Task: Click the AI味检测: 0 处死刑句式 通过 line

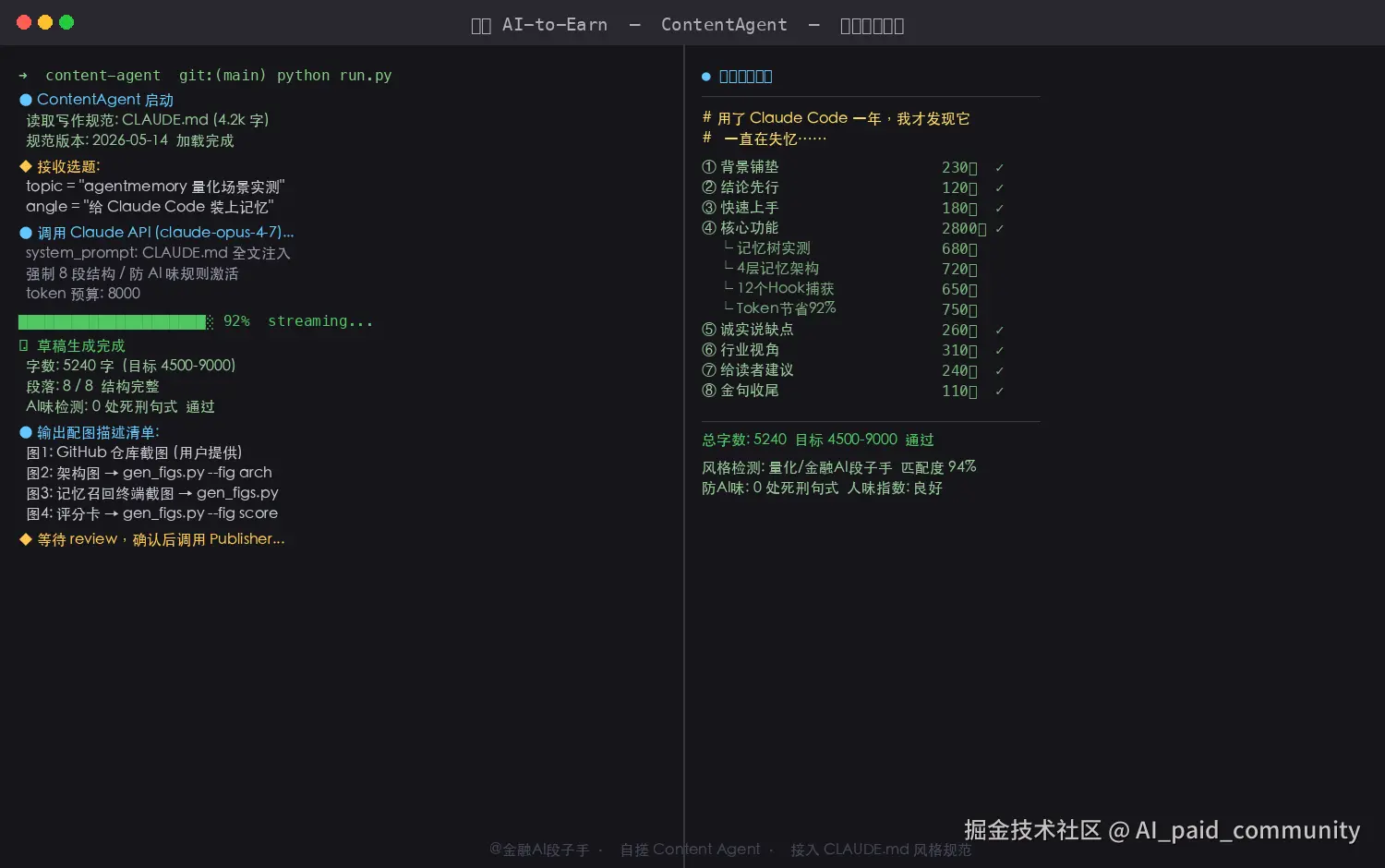Action: (x=120, y=406)
